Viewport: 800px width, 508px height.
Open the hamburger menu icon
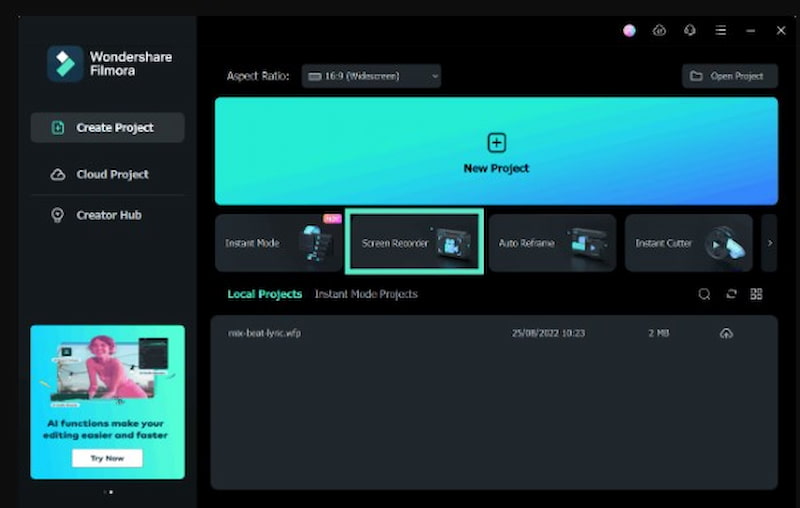[720, 30]
